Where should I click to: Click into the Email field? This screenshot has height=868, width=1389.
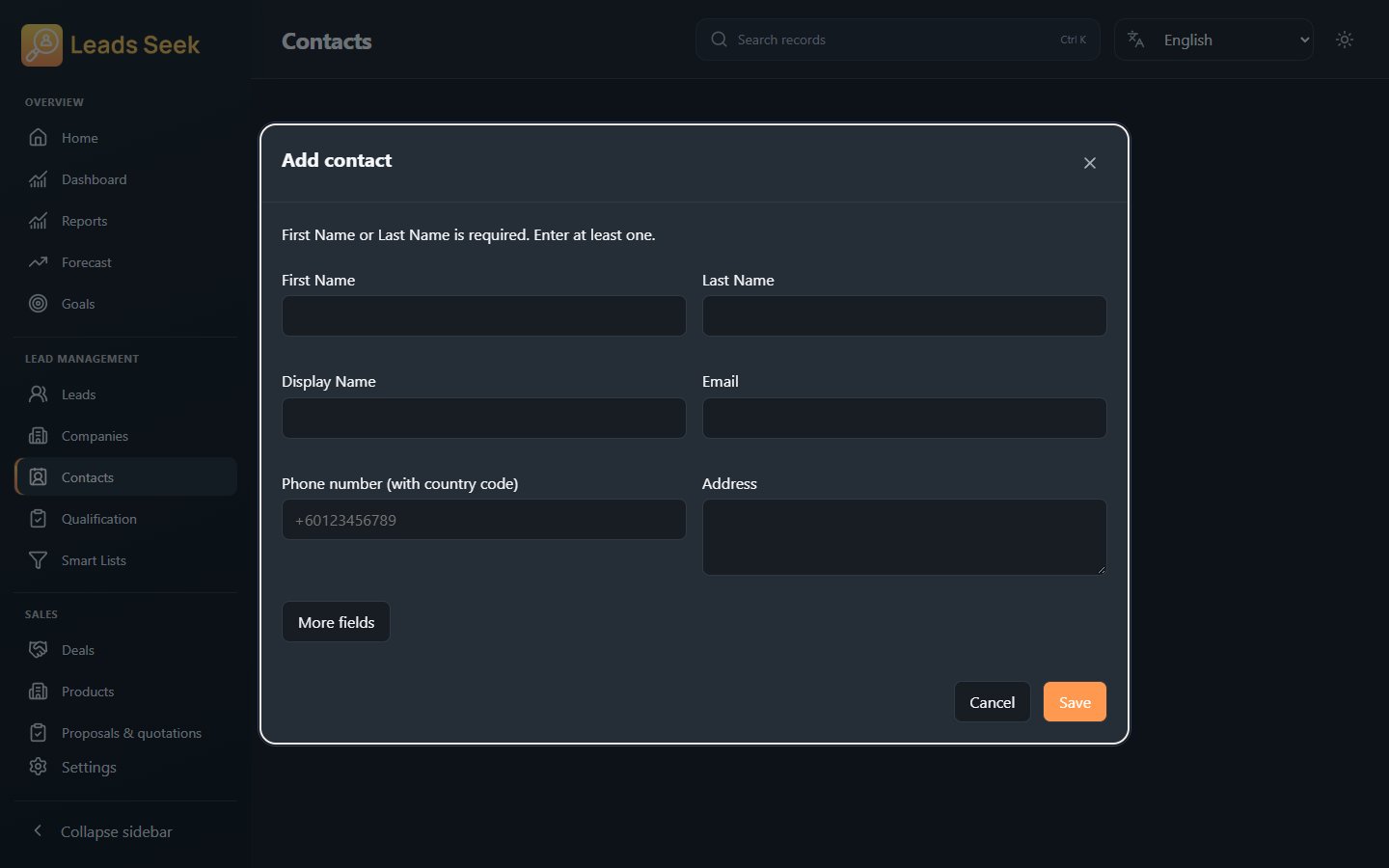coord(904,418)
